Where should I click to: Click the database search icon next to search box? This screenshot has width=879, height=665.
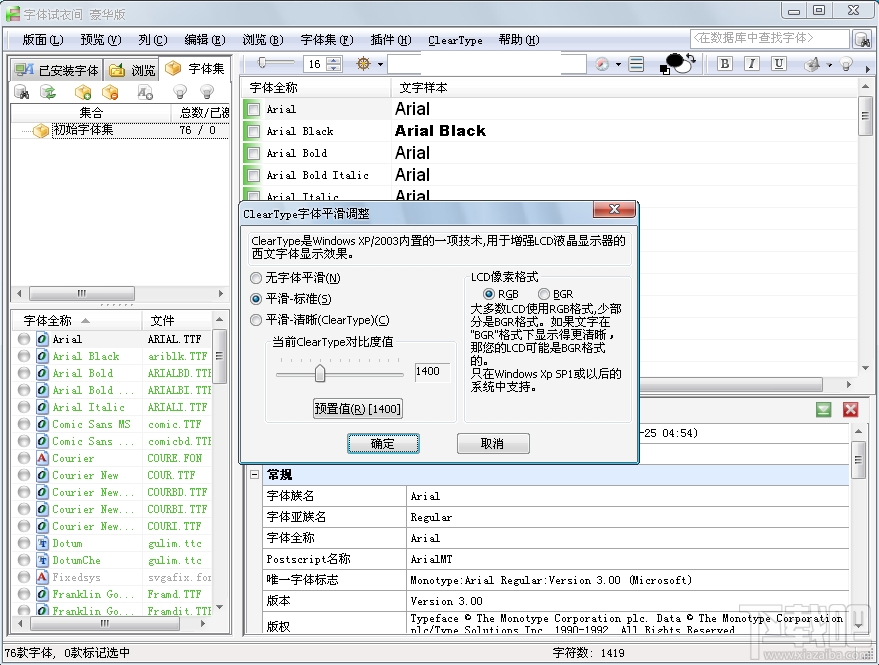point(862,39)
